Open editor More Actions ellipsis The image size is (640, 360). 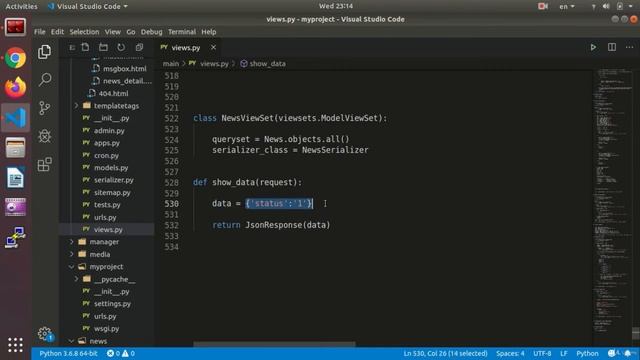pyautogui.click(x=629, y=47)
